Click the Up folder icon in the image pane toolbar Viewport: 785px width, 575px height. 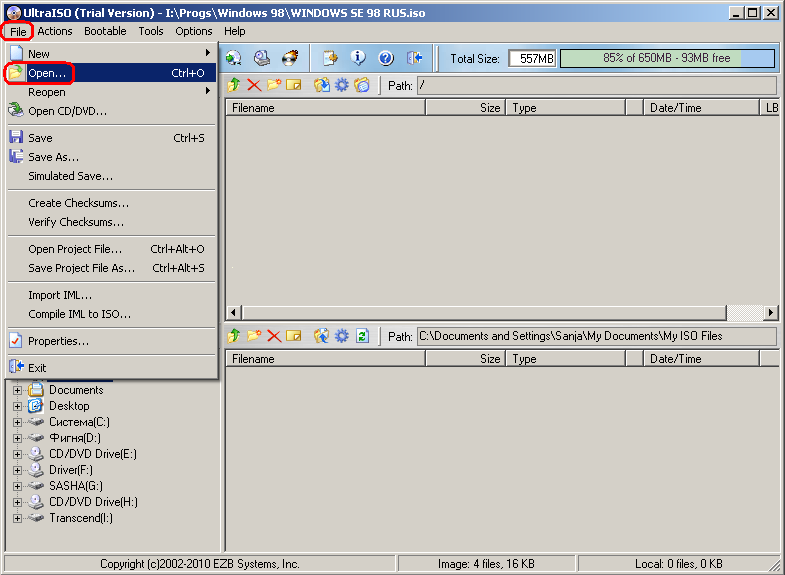pyautogui.click(x=234, y=85)
